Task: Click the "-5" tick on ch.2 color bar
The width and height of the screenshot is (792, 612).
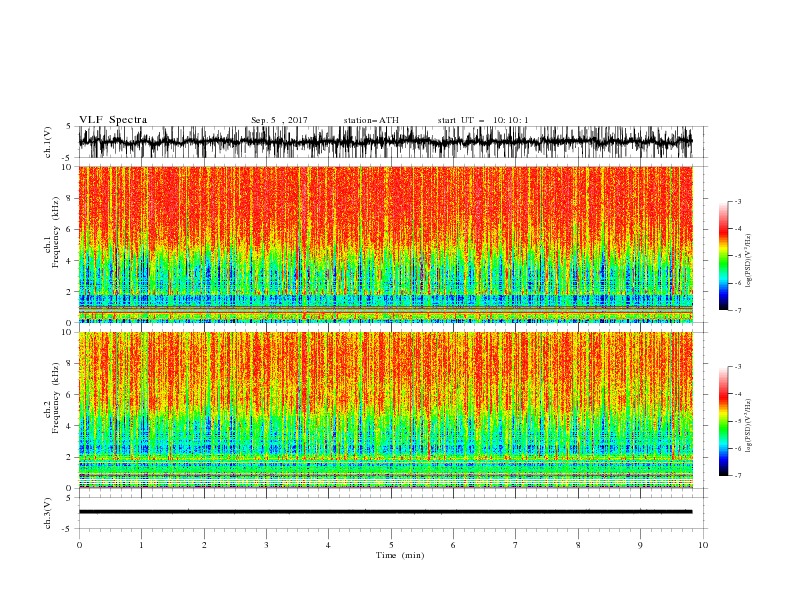Action: pos(738,421)
